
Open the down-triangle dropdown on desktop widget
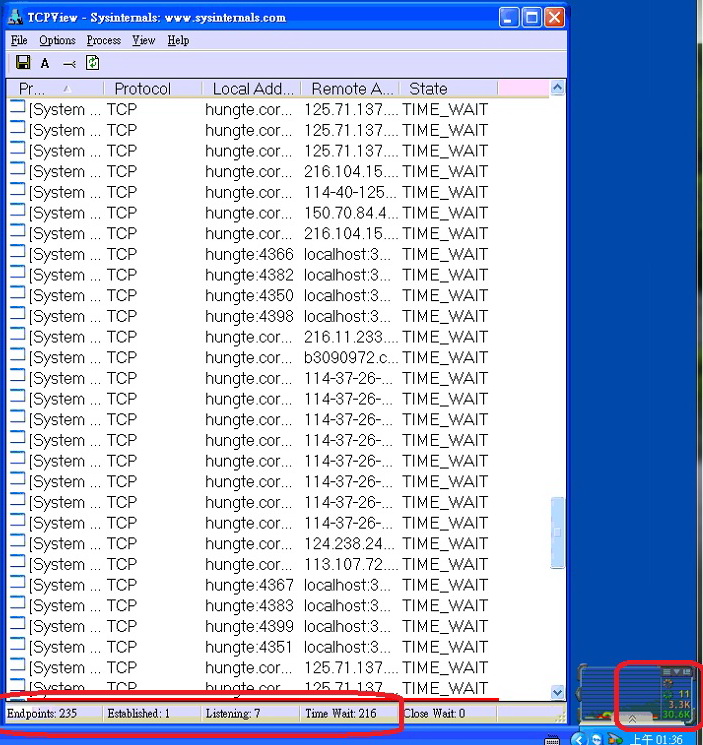676,672
